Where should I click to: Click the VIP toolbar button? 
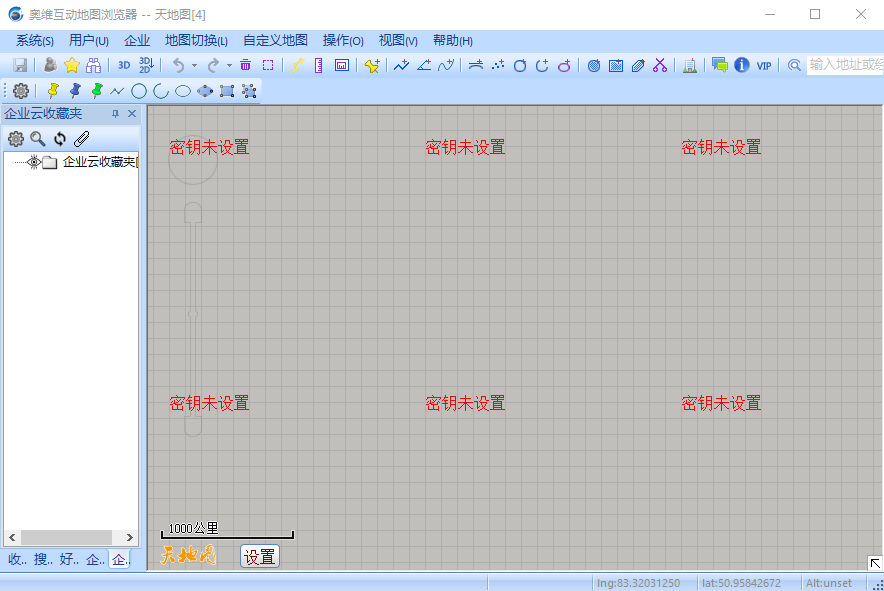pyautogui.click(x=764, y=66)
